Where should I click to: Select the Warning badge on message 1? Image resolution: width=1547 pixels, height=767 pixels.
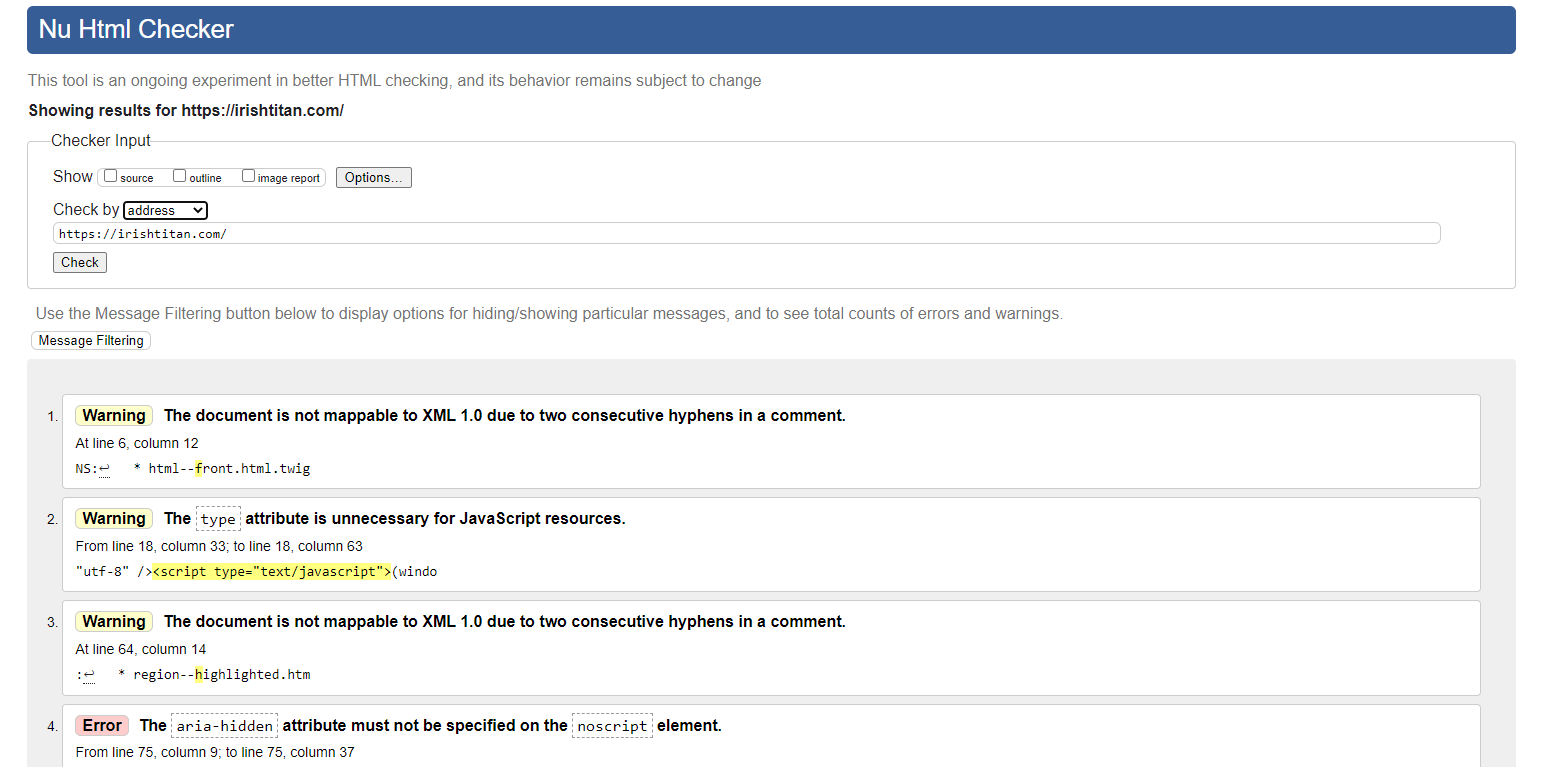pyautogui.click(x=113, y=415)
